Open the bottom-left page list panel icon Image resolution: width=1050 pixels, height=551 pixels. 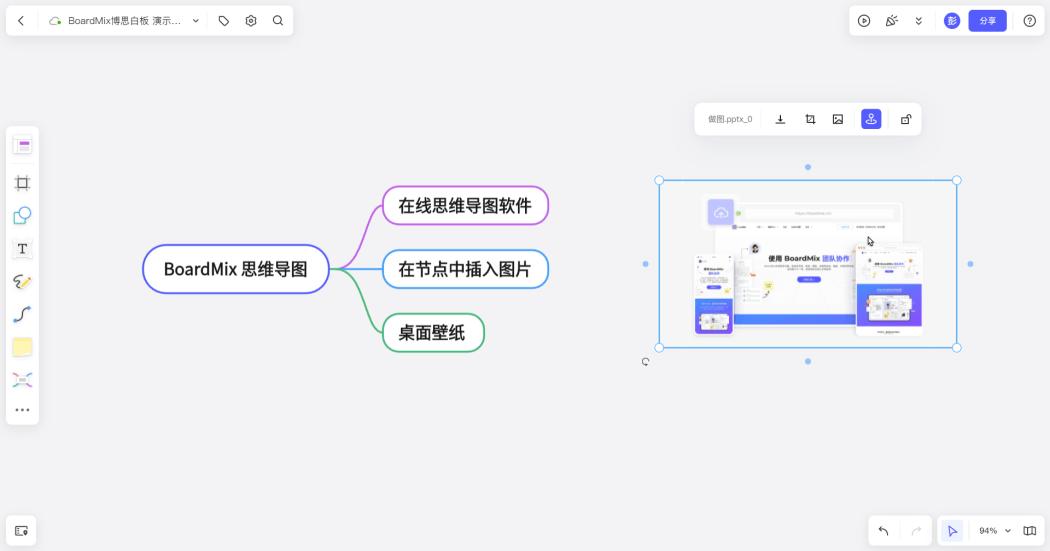tap(21, 531)
